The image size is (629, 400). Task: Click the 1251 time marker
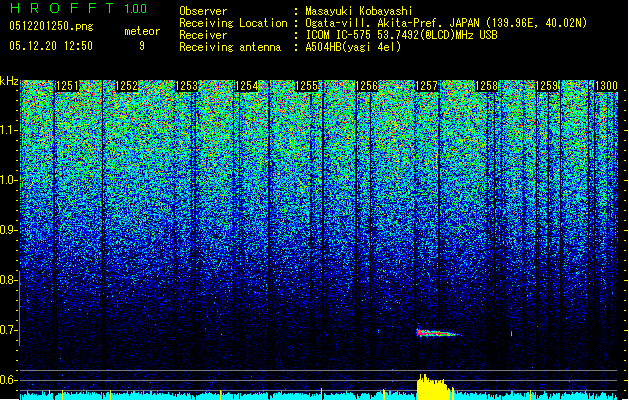67,86
